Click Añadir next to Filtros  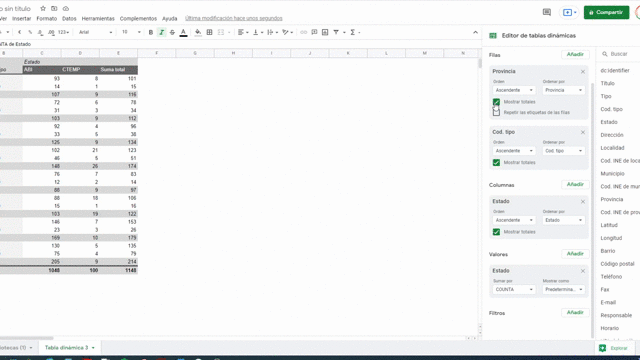pyautogui.click(x=575, y=313)
